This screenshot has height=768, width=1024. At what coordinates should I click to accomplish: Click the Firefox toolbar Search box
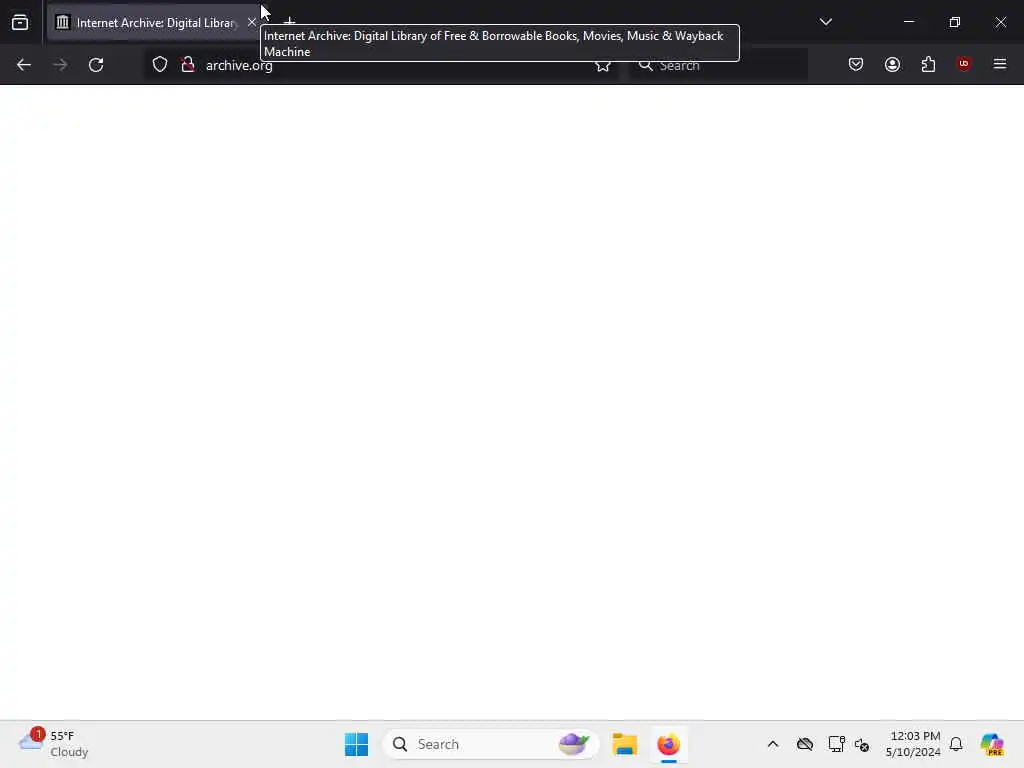[x=718, y=65]
